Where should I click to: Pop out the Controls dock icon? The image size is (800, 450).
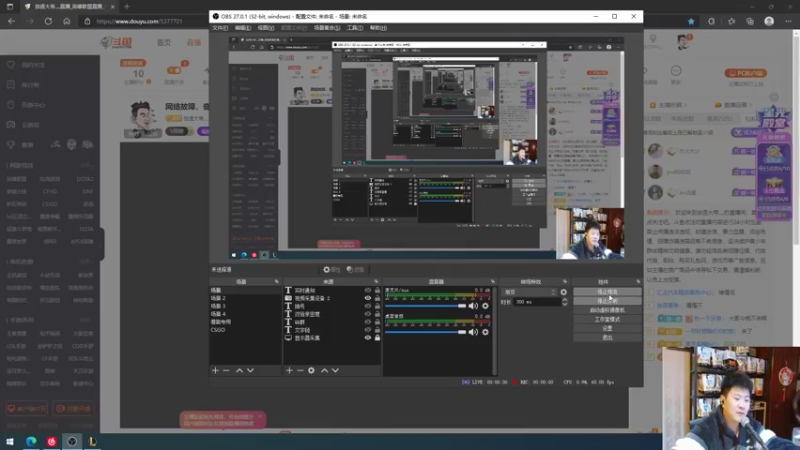click(638, 282)
